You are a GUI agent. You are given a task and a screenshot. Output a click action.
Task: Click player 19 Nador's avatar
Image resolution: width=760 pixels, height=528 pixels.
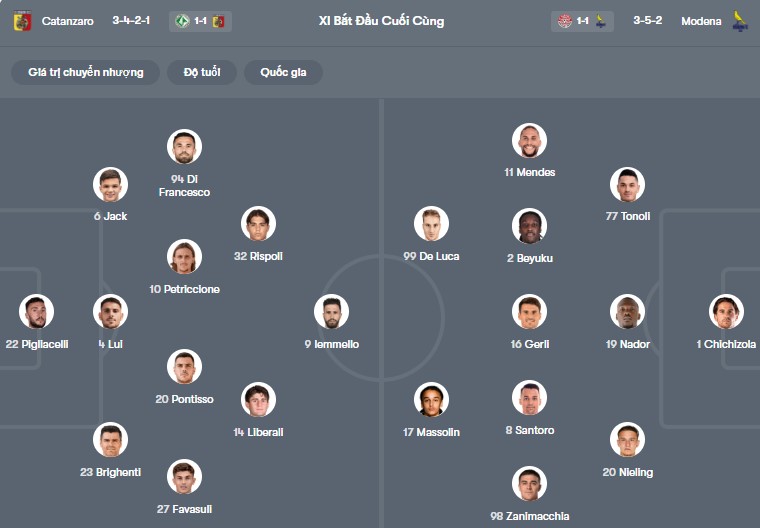coord(627,312)
